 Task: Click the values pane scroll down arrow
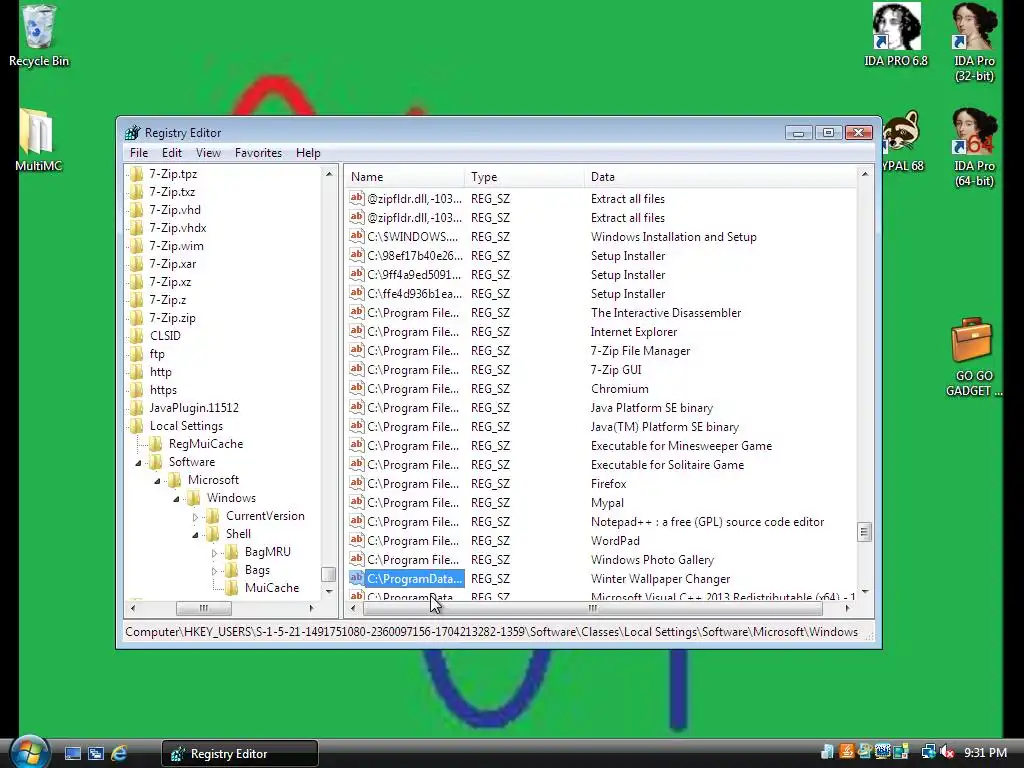pos(865,592)
